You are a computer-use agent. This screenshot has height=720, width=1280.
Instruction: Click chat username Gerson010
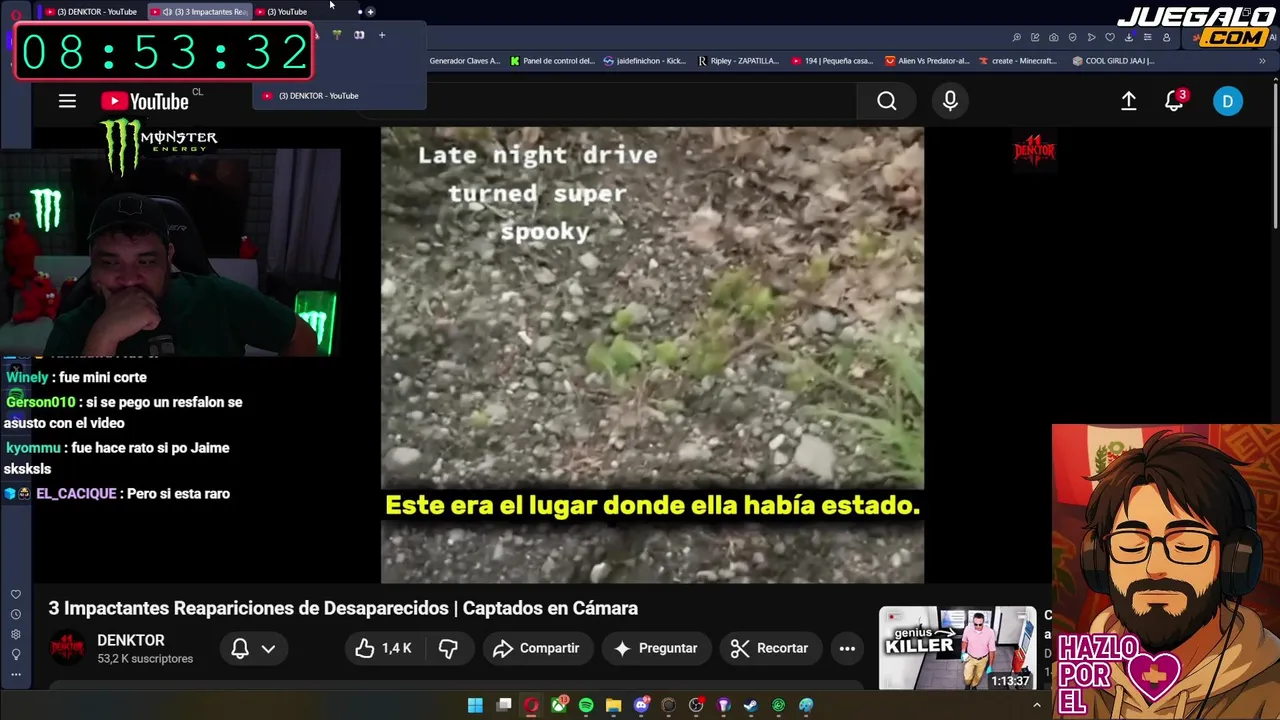coord(41,402)
